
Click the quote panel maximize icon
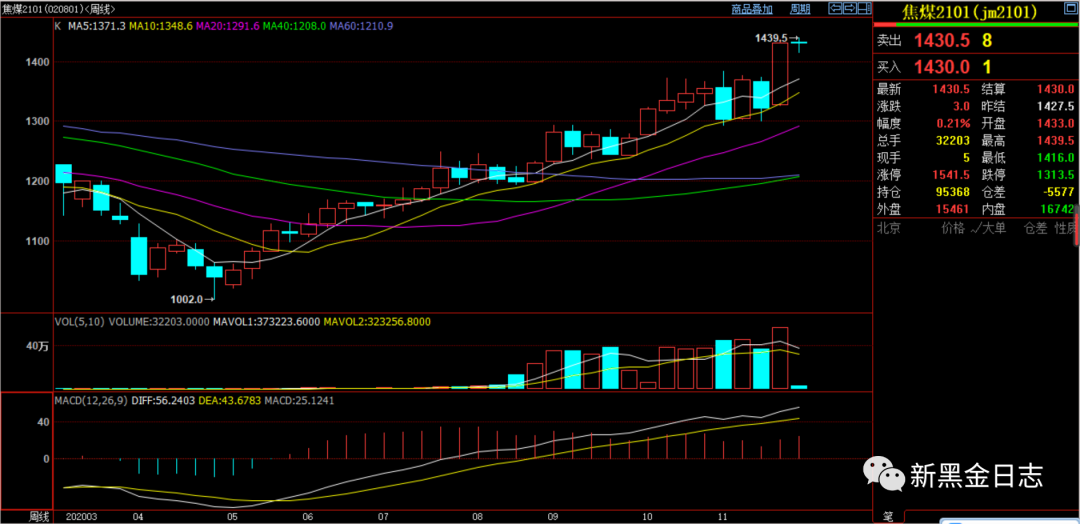[x=1071, y=8]
